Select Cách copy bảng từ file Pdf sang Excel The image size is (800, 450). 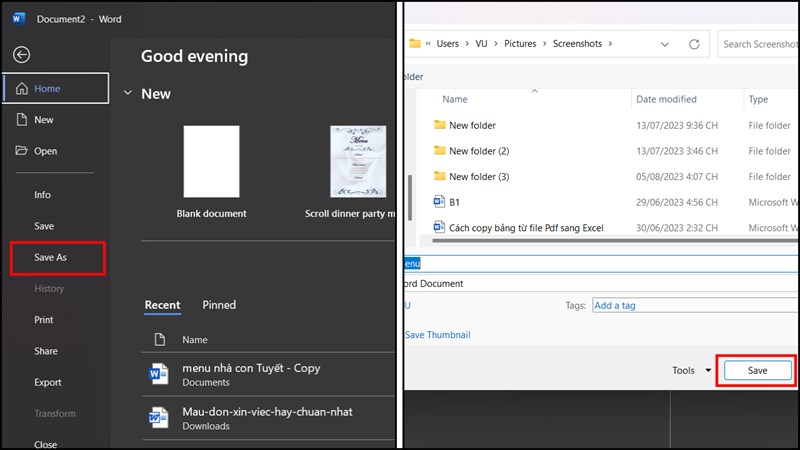pyautogui.click(x=526, y=228)
